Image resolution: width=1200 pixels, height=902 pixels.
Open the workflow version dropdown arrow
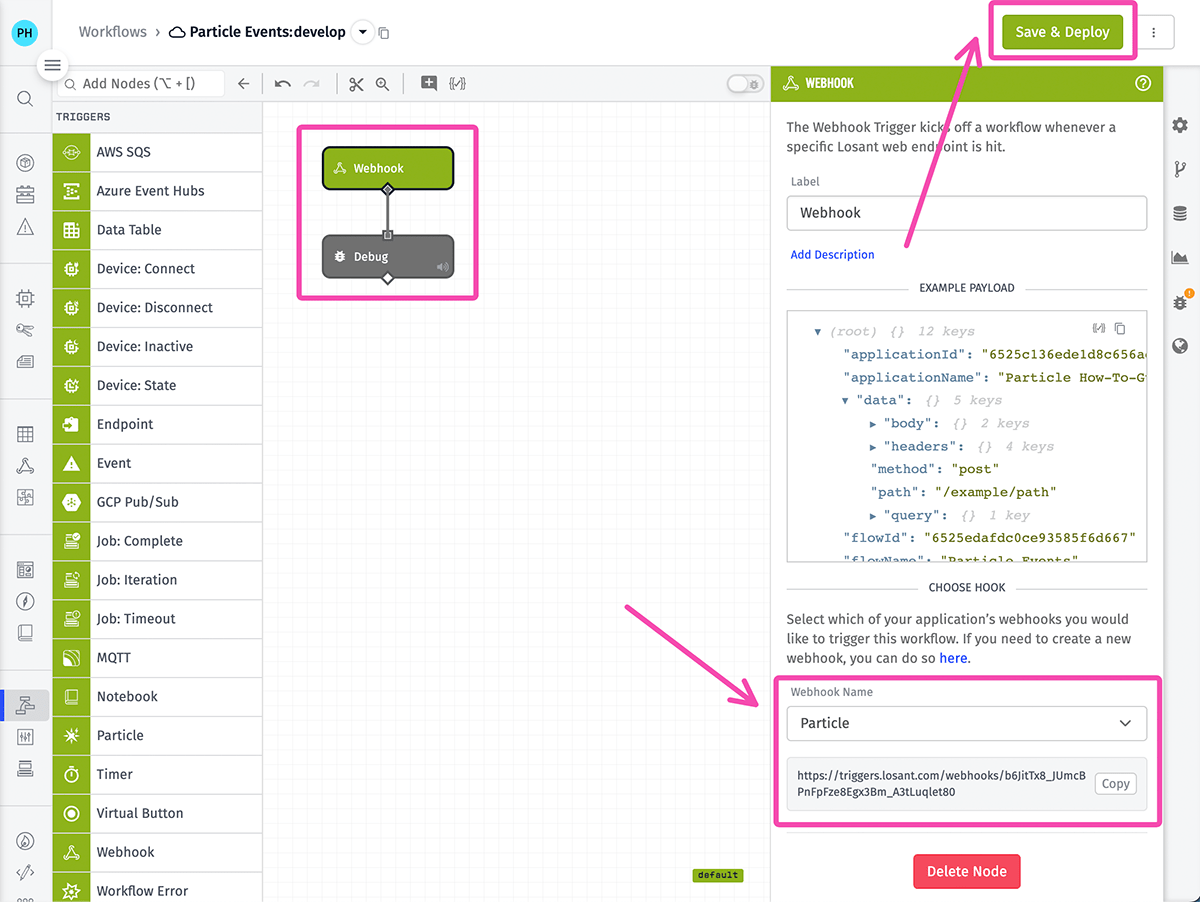point(362,33)
